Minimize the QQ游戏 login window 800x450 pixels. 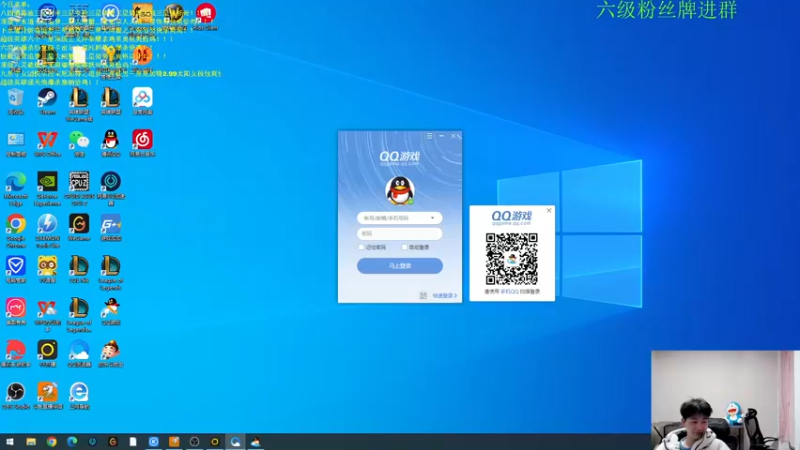(441, 136)
